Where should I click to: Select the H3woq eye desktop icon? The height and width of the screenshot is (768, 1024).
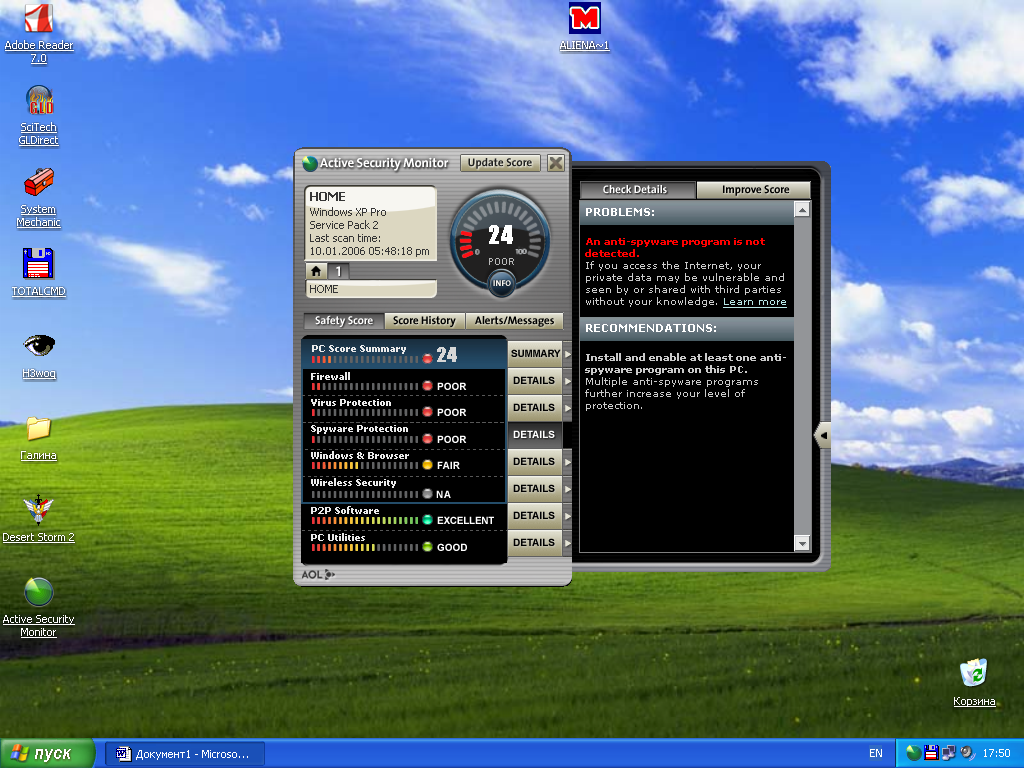[39, 356]
